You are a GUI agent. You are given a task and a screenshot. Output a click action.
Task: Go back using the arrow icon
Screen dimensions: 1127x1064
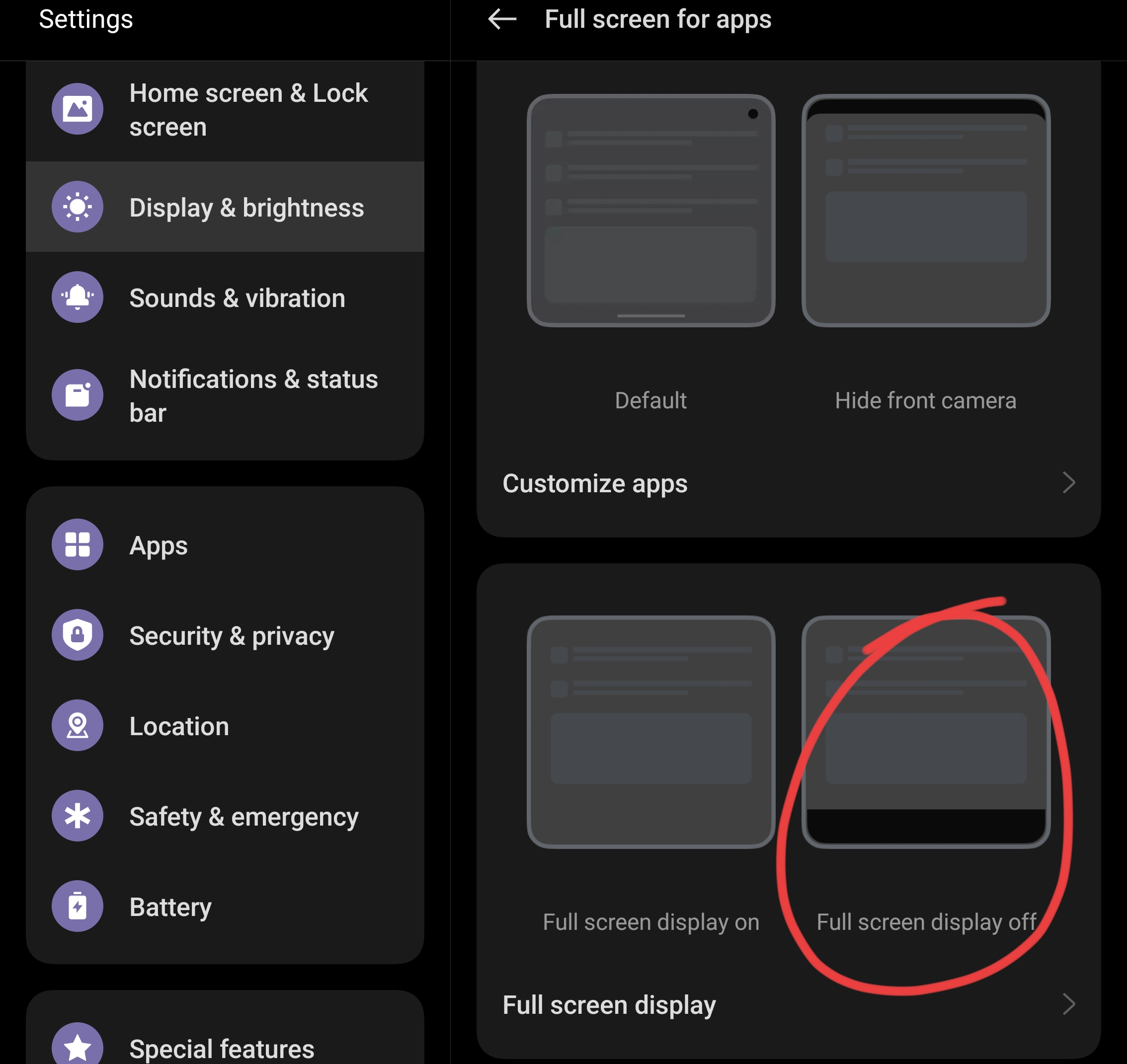point(502,19)
